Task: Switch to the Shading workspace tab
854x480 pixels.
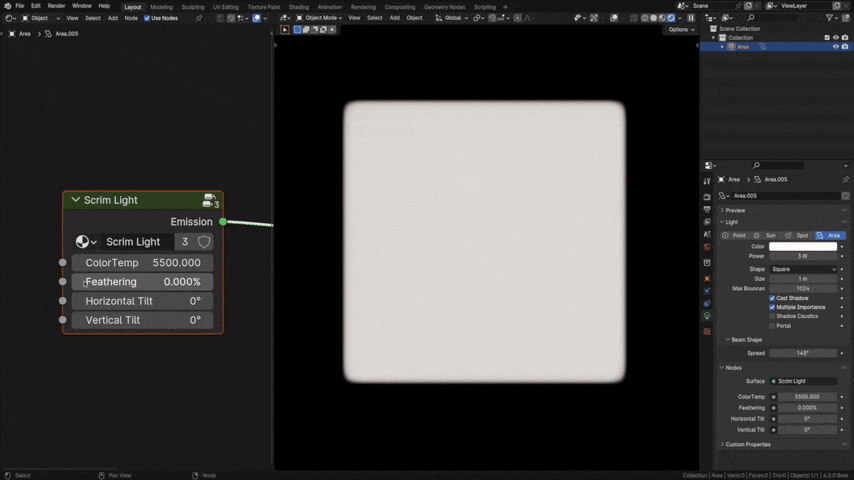Action: pyautogui.click(x=298, y=7)
